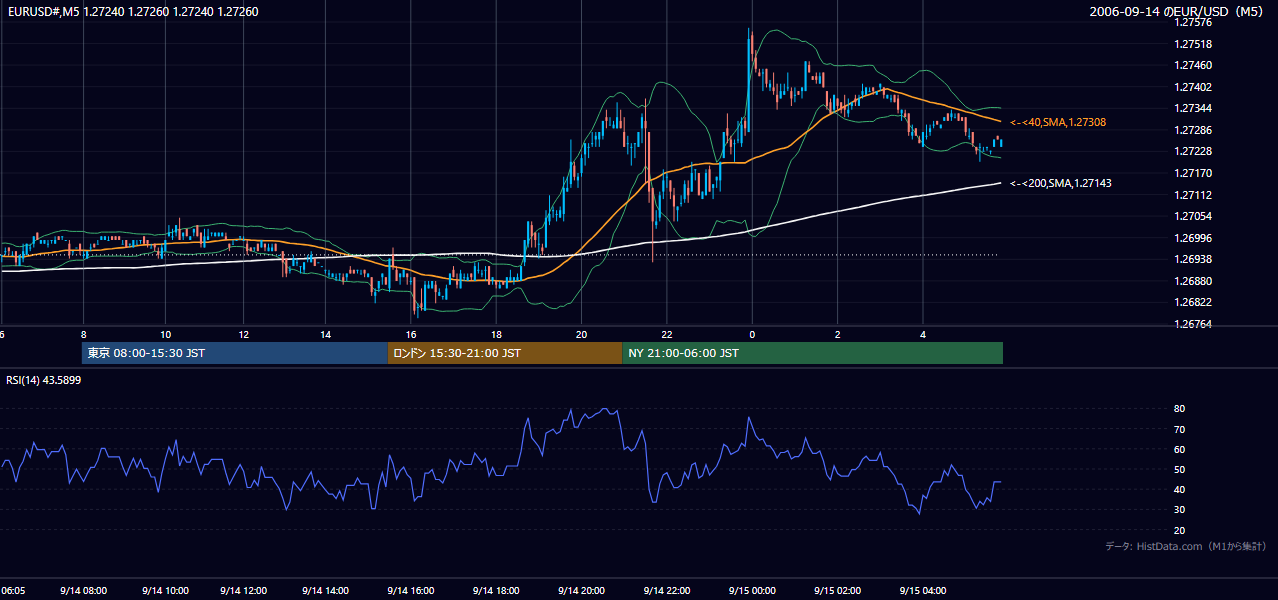The image size is (1278, 600).
Task: Click the '9/14 08:00' bottom time label
Action: click(x=84, y=591)
